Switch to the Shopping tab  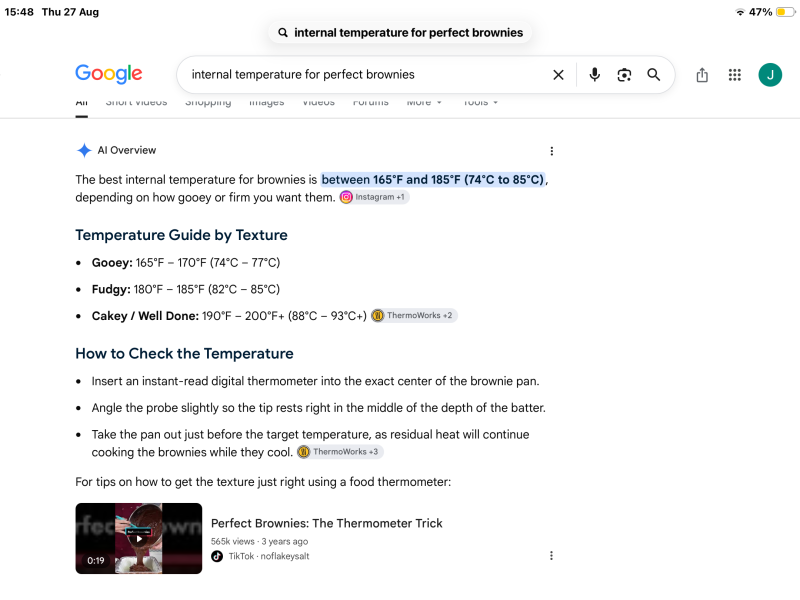click(x=208, y=103)
